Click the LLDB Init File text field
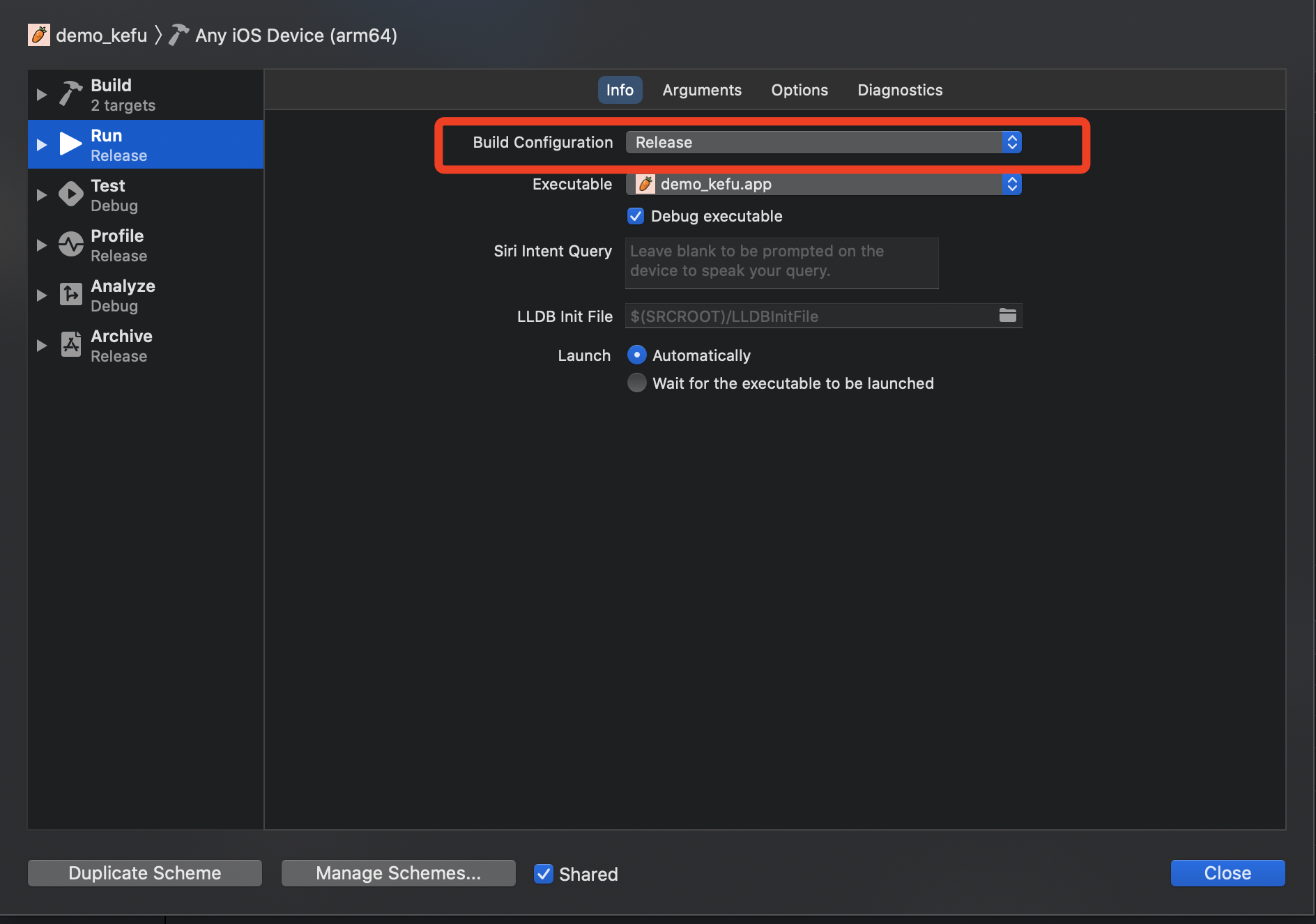This screenshot has width=1316, height=924. [823, 316]
